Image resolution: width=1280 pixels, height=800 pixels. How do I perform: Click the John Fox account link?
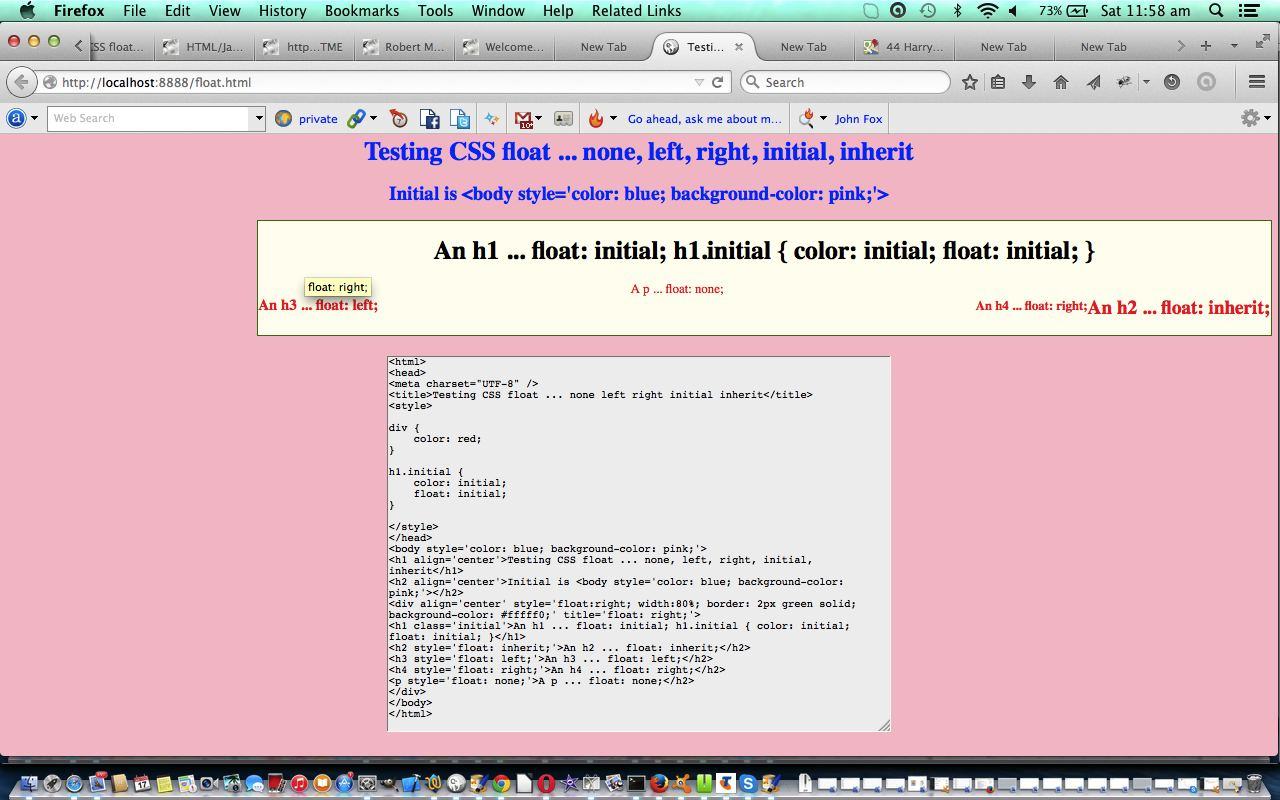point(860,118)
